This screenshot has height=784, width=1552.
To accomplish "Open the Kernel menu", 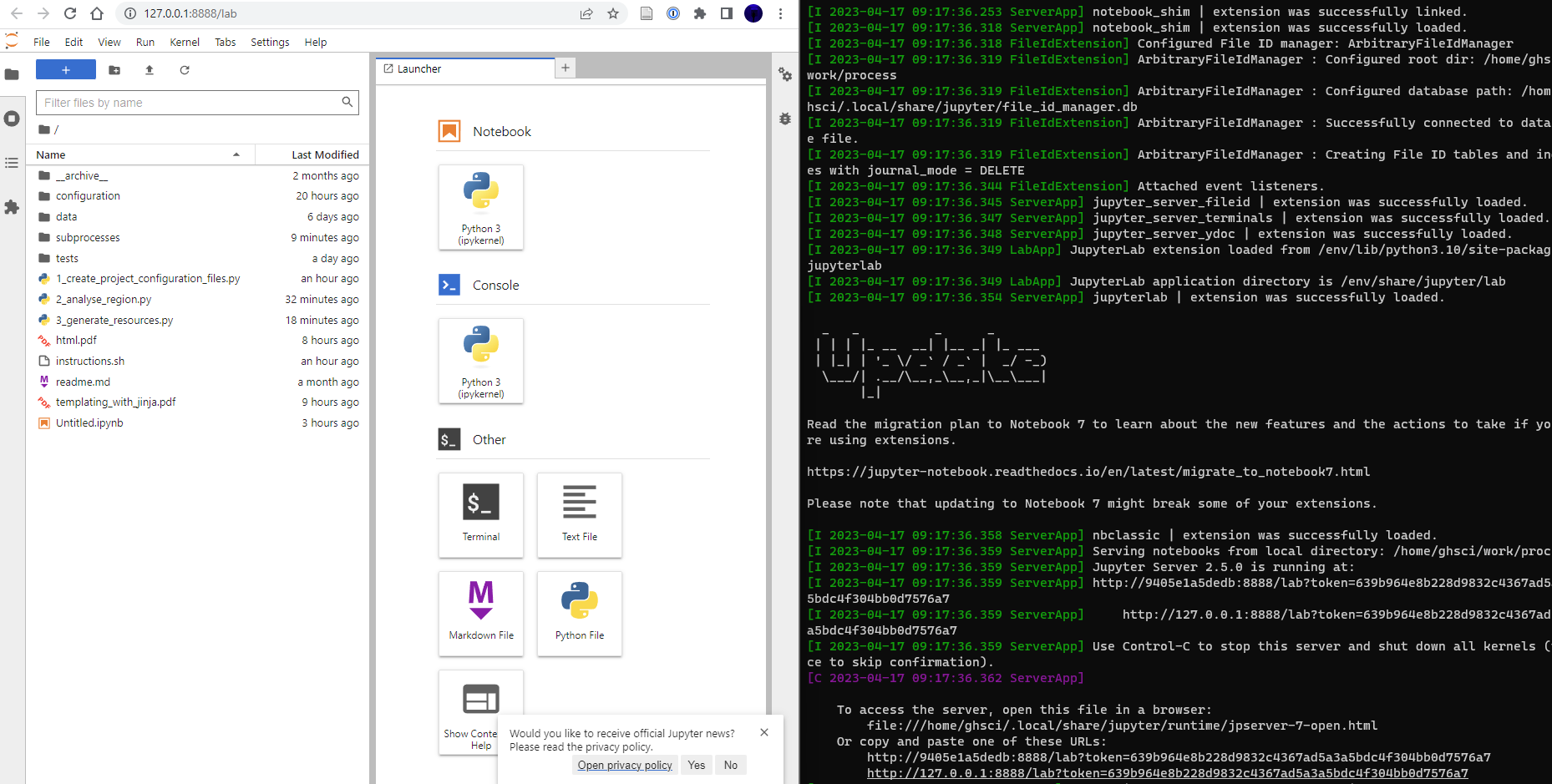I will pos(185,42).
